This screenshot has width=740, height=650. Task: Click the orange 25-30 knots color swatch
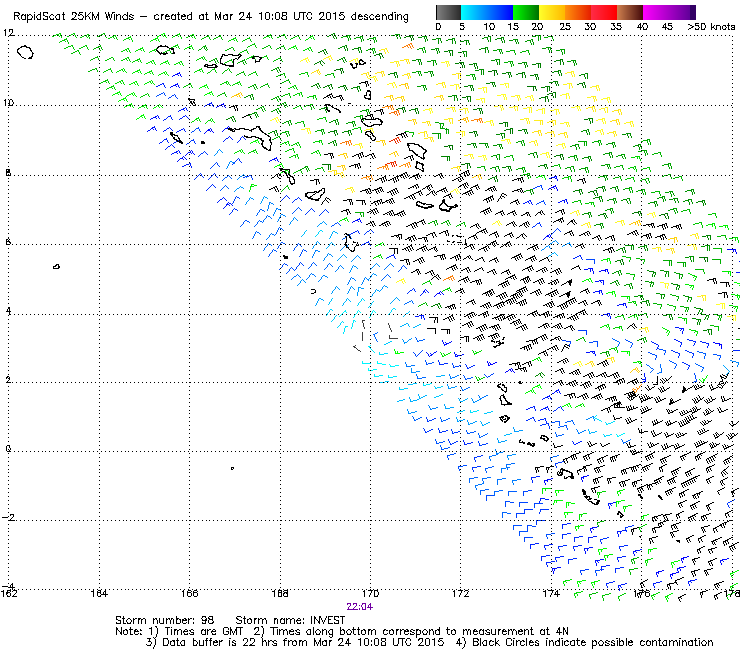578,12
